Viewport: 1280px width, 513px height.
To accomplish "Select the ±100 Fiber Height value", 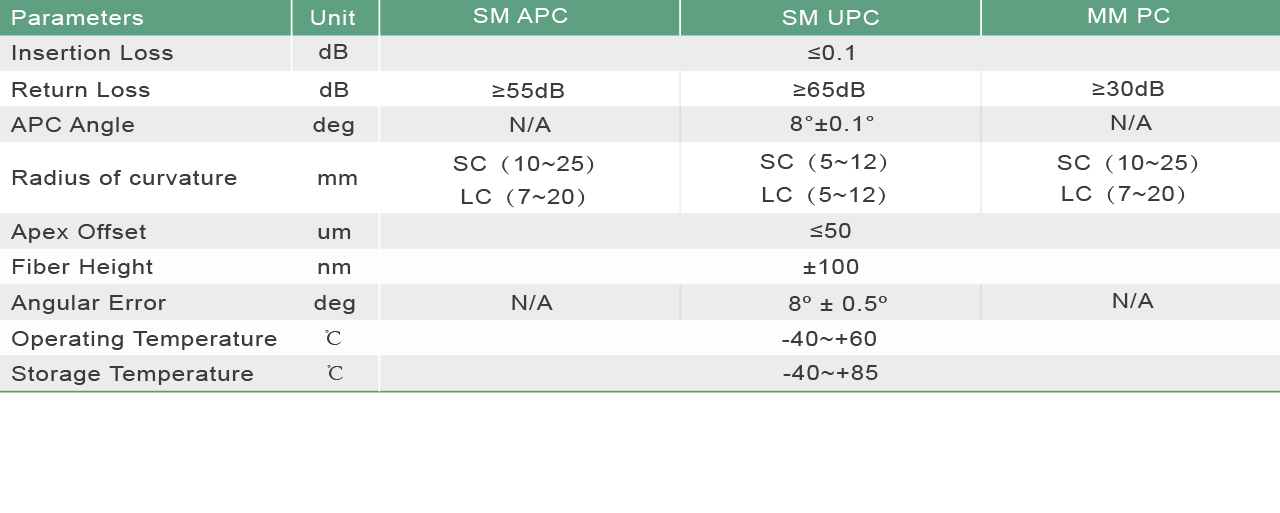I will click(831, 267).
